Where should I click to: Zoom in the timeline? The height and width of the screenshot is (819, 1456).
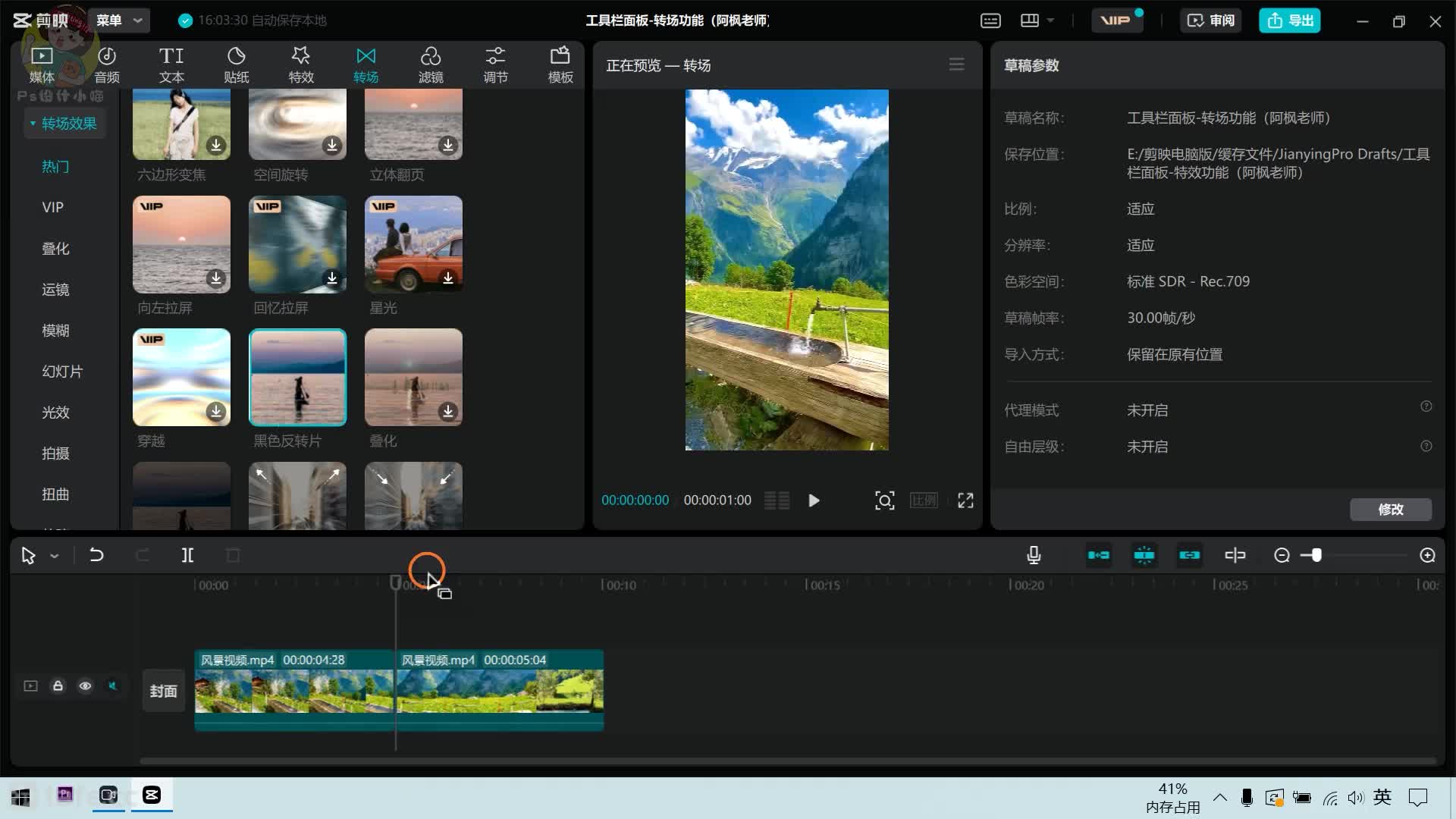tap(1427, 556)
